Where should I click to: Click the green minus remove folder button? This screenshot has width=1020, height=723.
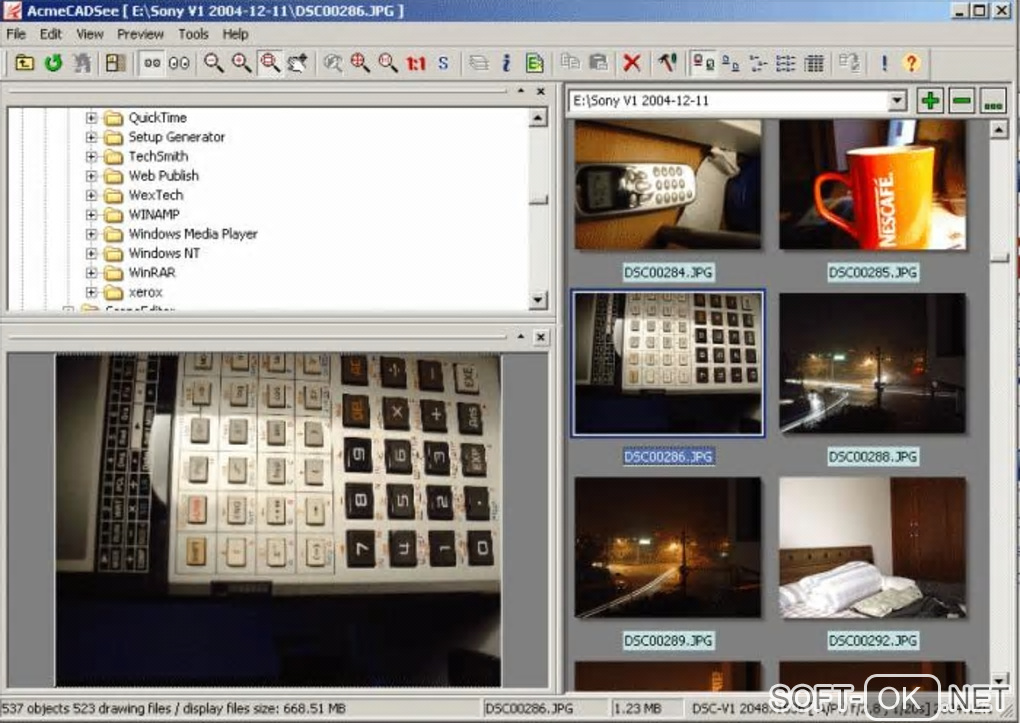click(961, 101)
